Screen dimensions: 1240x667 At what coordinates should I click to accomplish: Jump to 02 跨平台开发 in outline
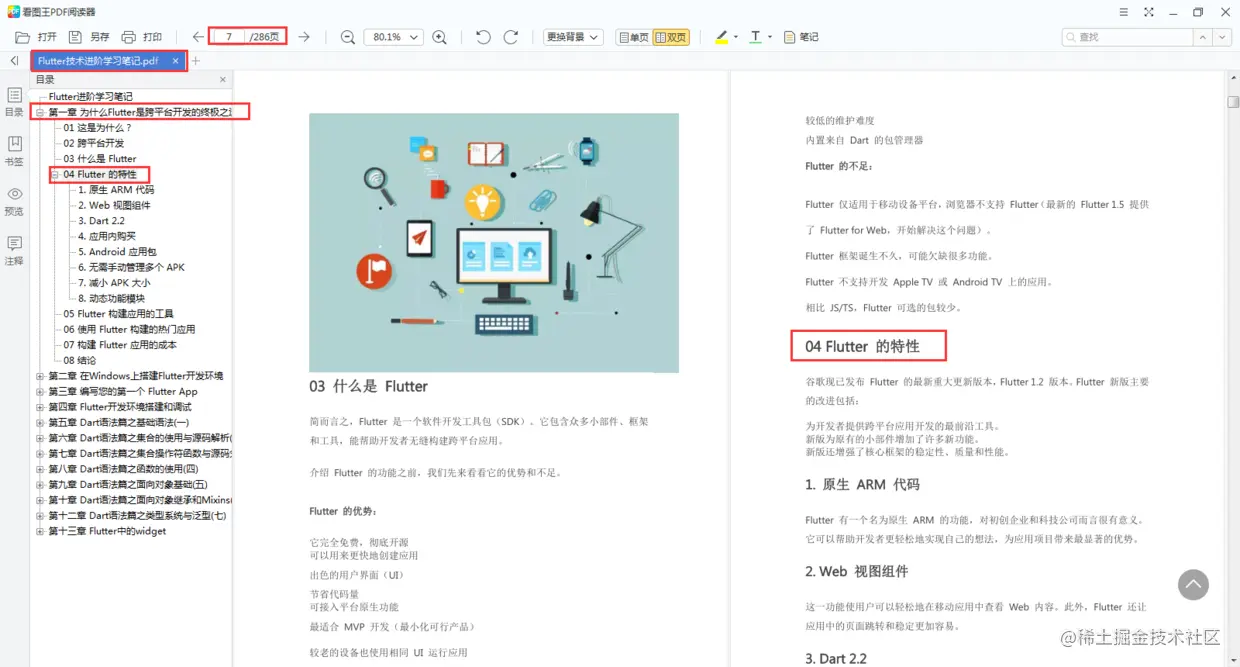tap(94, 144)
